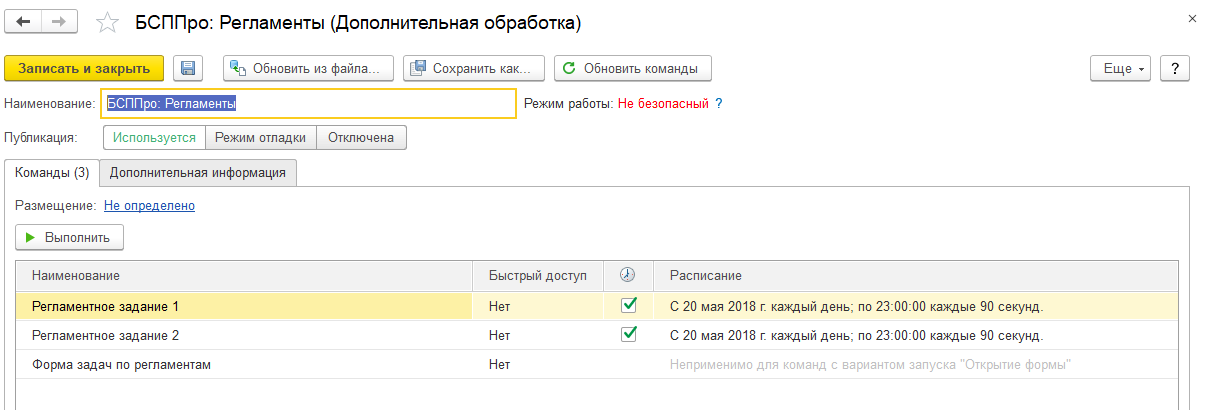
Task: Switch to Дополнительная информация tab
Action: click(x=198, y=172)
